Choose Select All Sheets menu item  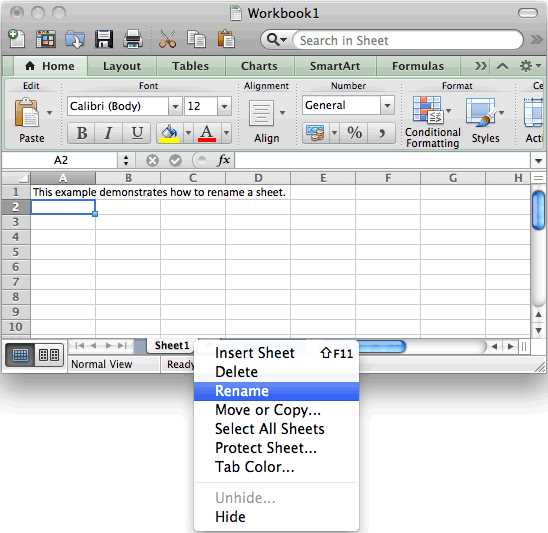point(276,429)
